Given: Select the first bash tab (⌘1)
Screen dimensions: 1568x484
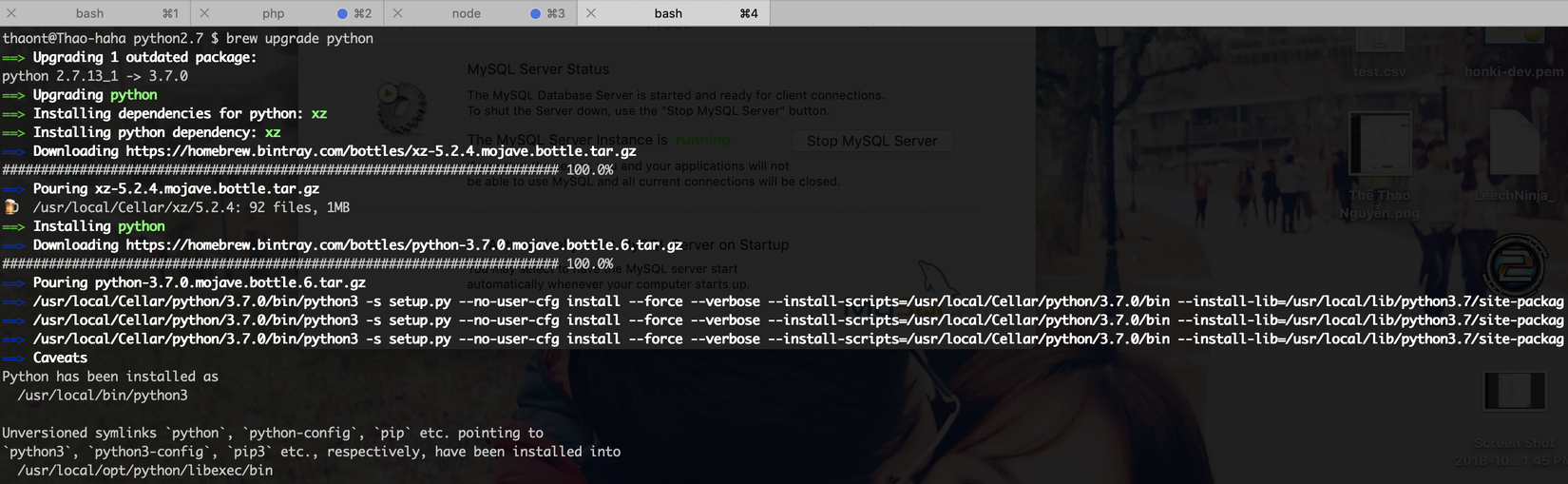Looking at the screenshot, I should click(x=90, y=13).
